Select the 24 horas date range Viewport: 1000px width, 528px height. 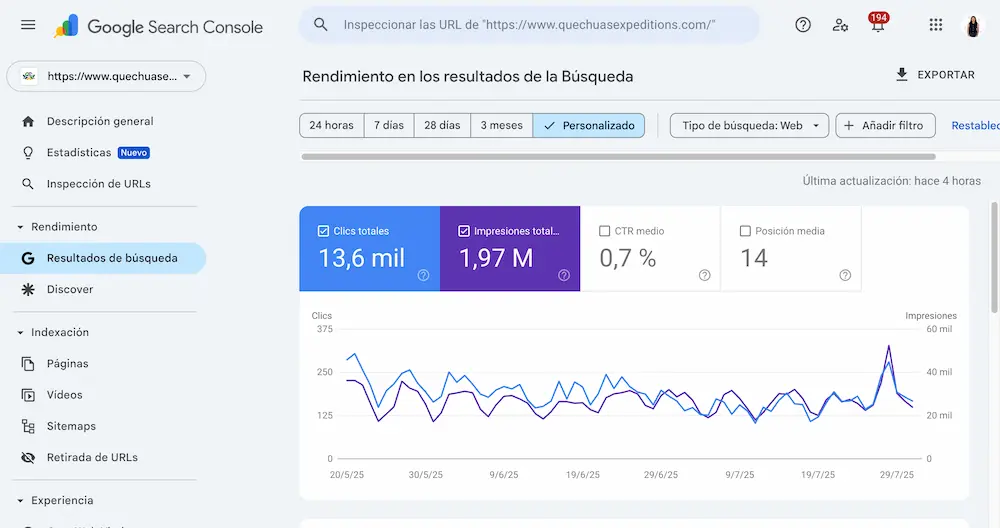332,126
